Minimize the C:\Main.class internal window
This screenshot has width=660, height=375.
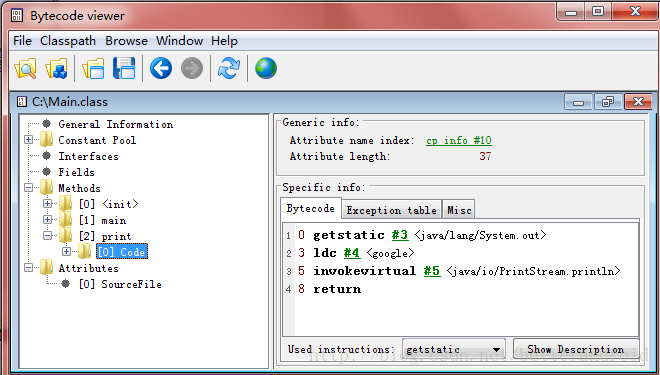(578, 102)
